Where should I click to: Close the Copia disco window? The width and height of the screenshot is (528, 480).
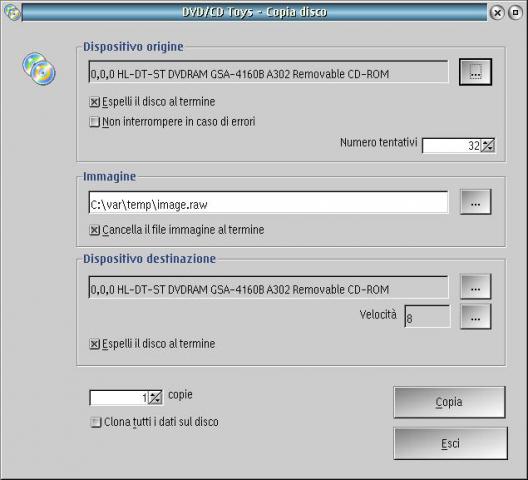[x=497, y=12]
